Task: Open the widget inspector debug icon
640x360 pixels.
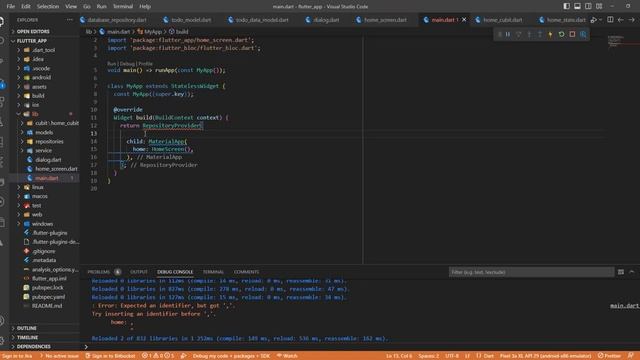Action: [583, 34]
